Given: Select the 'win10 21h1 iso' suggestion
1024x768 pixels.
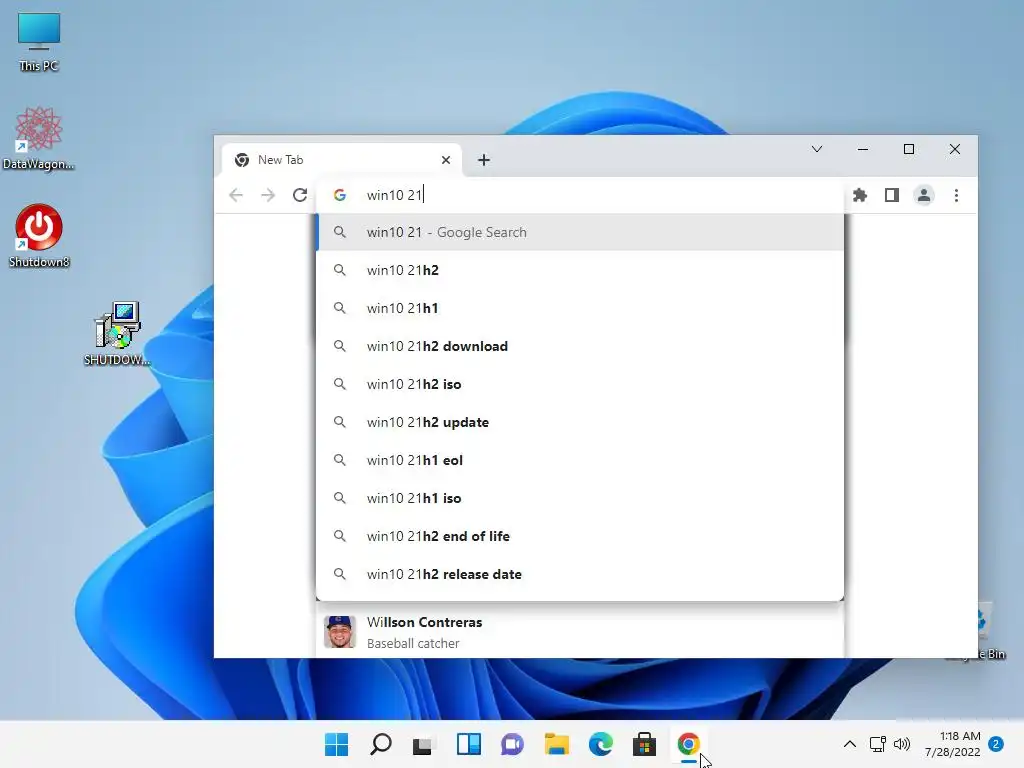Looking at the screenshot, I should pos(580,498).
